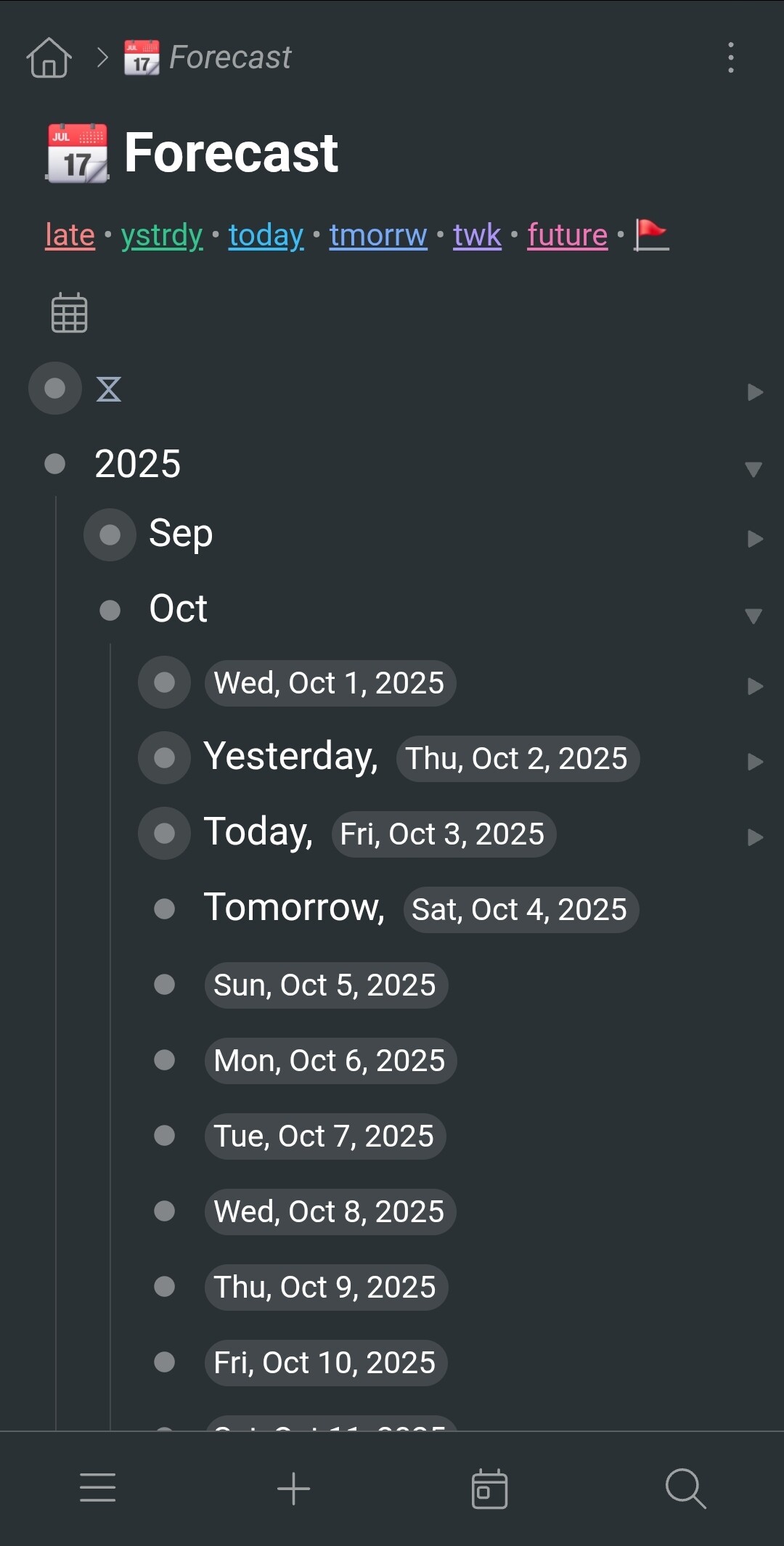Screen dimensions: 784x1546
Task: Tap the plus icon to add item
Action: pyautogui.click(x=293, y=1488)
